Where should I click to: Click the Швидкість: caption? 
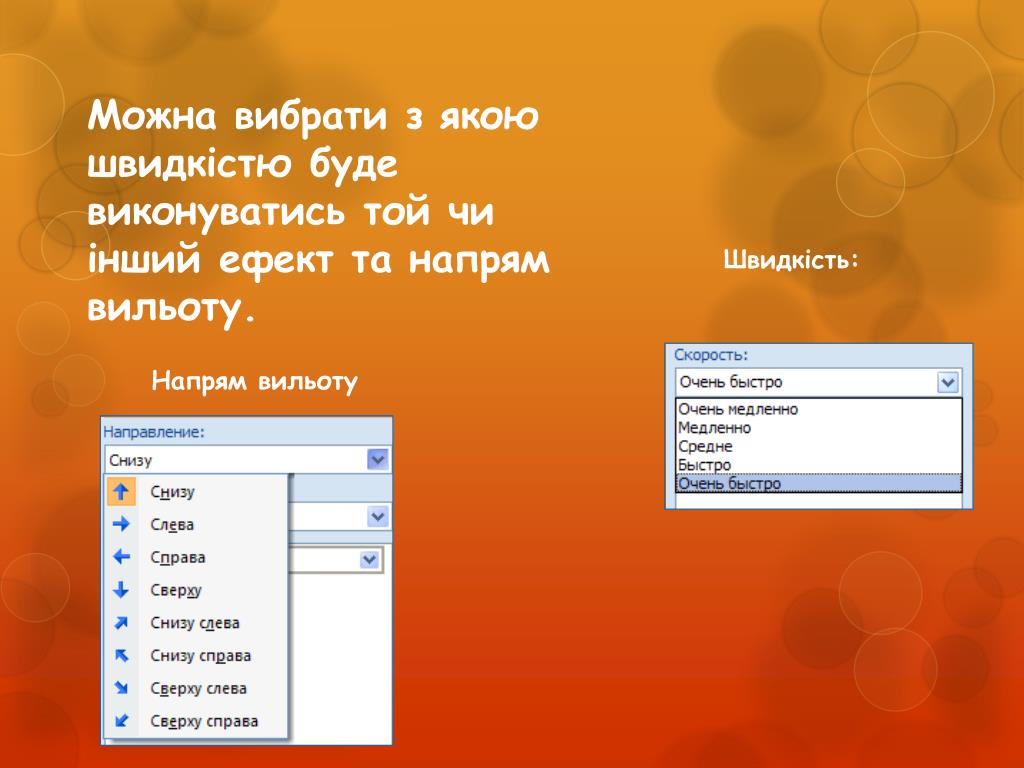[790, 259]
